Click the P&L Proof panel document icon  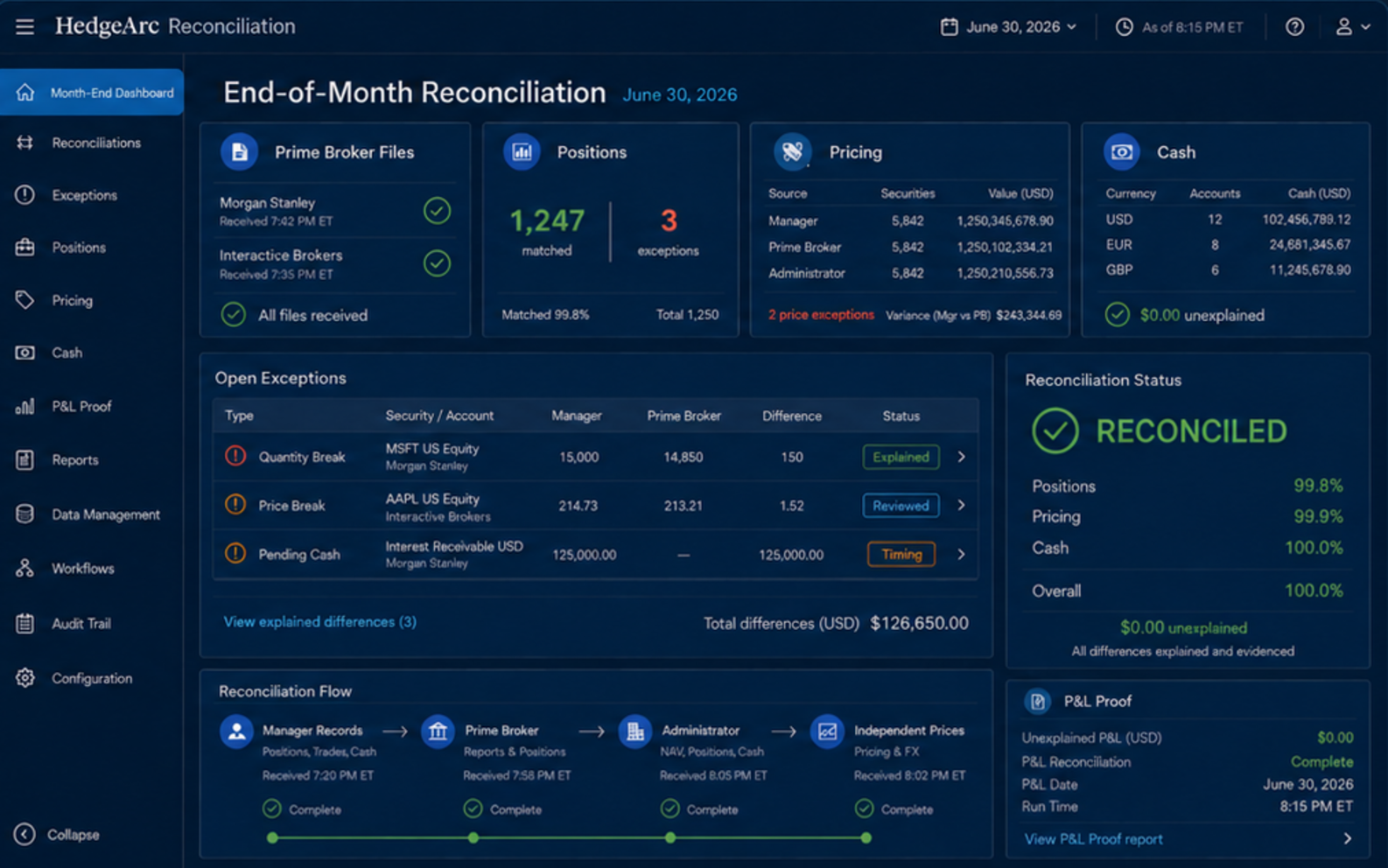coord(1037,701)
